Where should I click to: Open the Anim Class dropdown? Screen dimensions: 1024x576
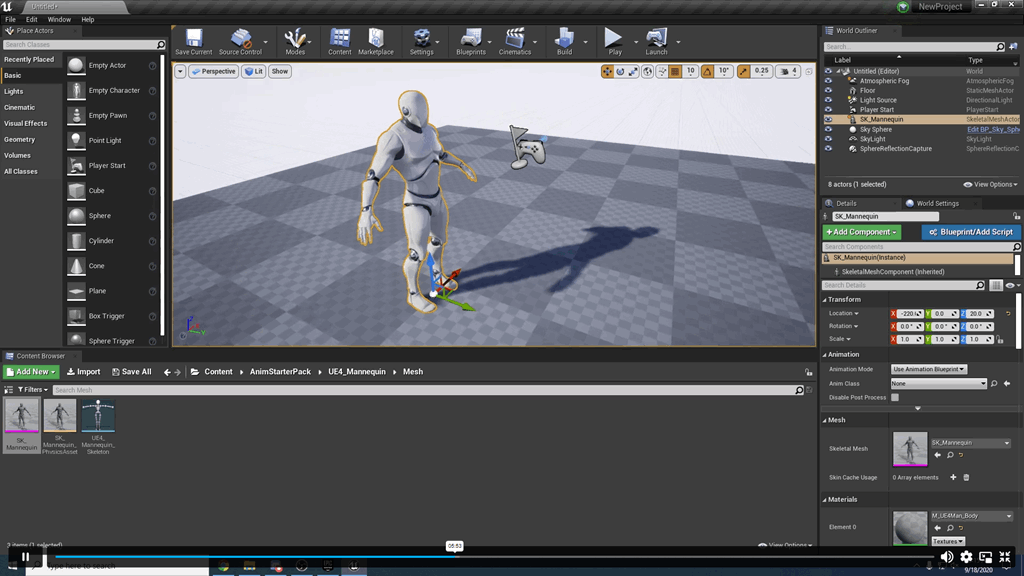point(938,383)
